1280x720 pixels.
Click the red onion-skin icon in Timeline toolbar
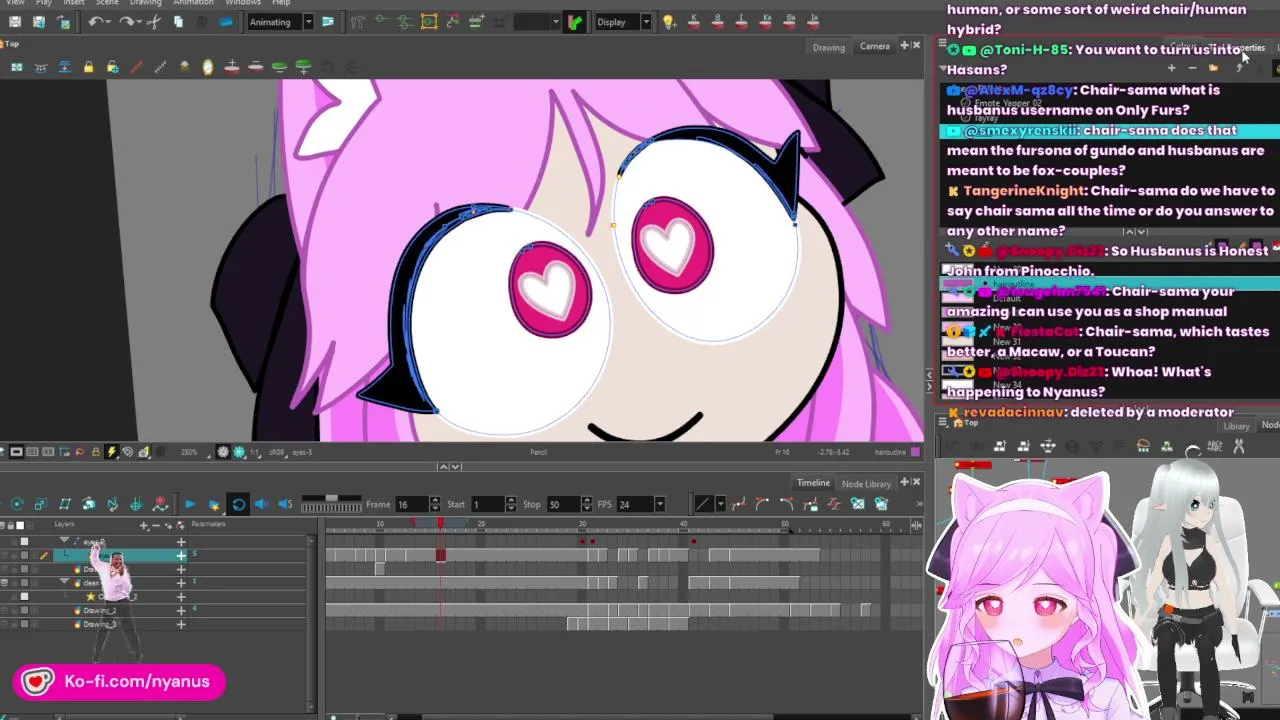160,504
